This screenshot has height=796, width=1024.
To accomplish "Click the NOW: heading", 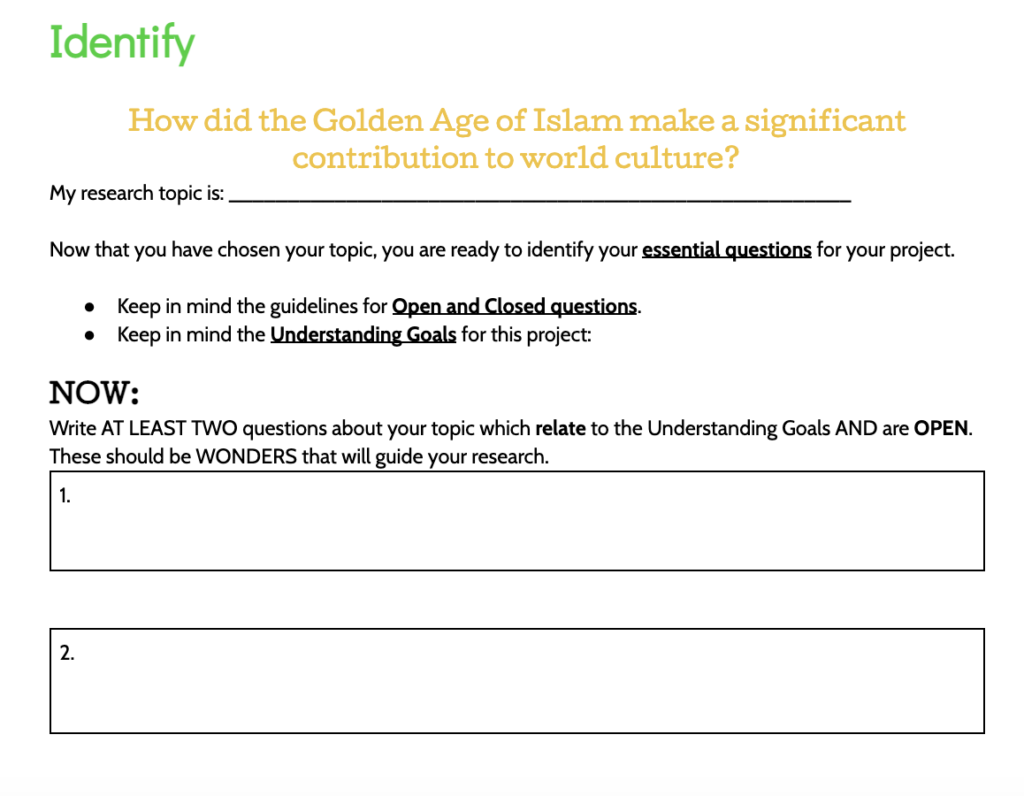I will pyautogui.click(x=94, y=392).
